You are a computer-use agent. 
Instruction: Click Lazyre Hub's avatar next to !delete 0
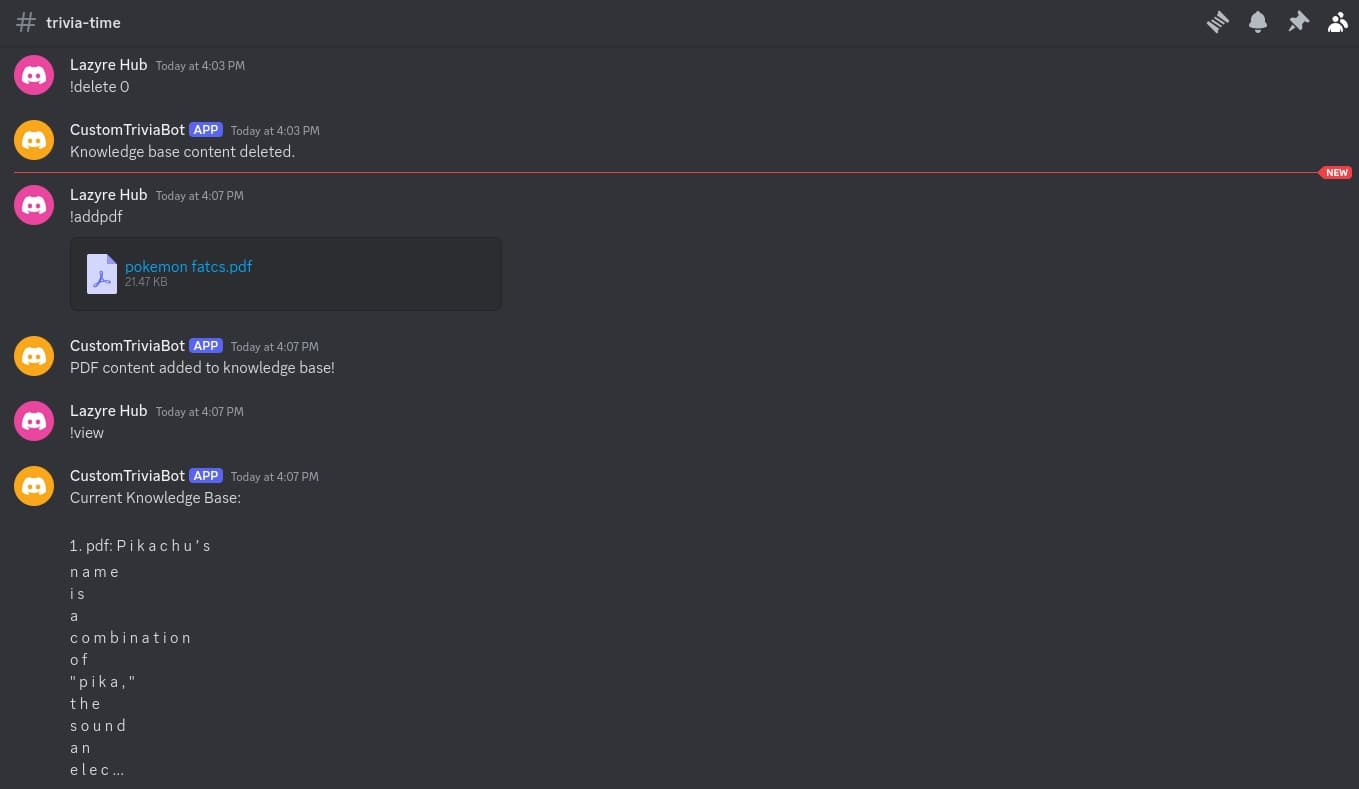point(34,75)
